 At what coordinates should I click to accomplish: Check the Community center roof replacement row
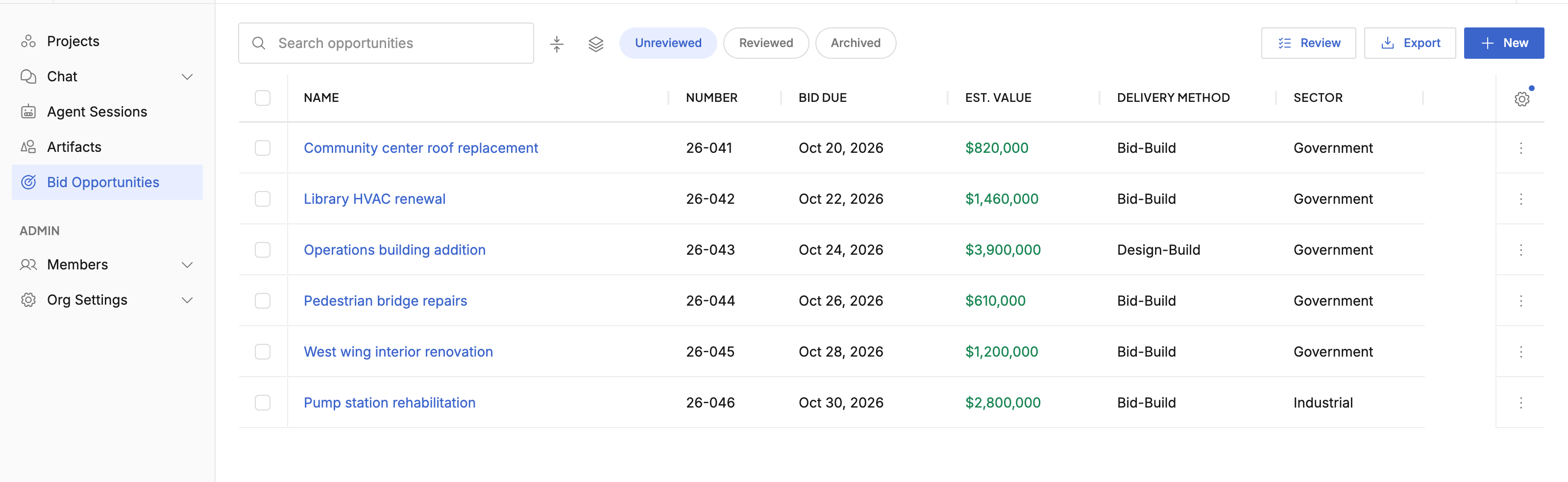tap(262, 148)
